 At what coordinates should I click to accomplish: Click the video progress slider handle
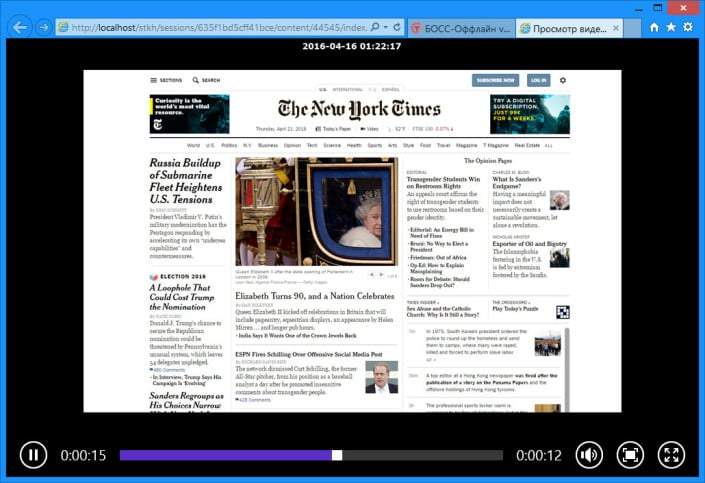[x=337, y=455]
